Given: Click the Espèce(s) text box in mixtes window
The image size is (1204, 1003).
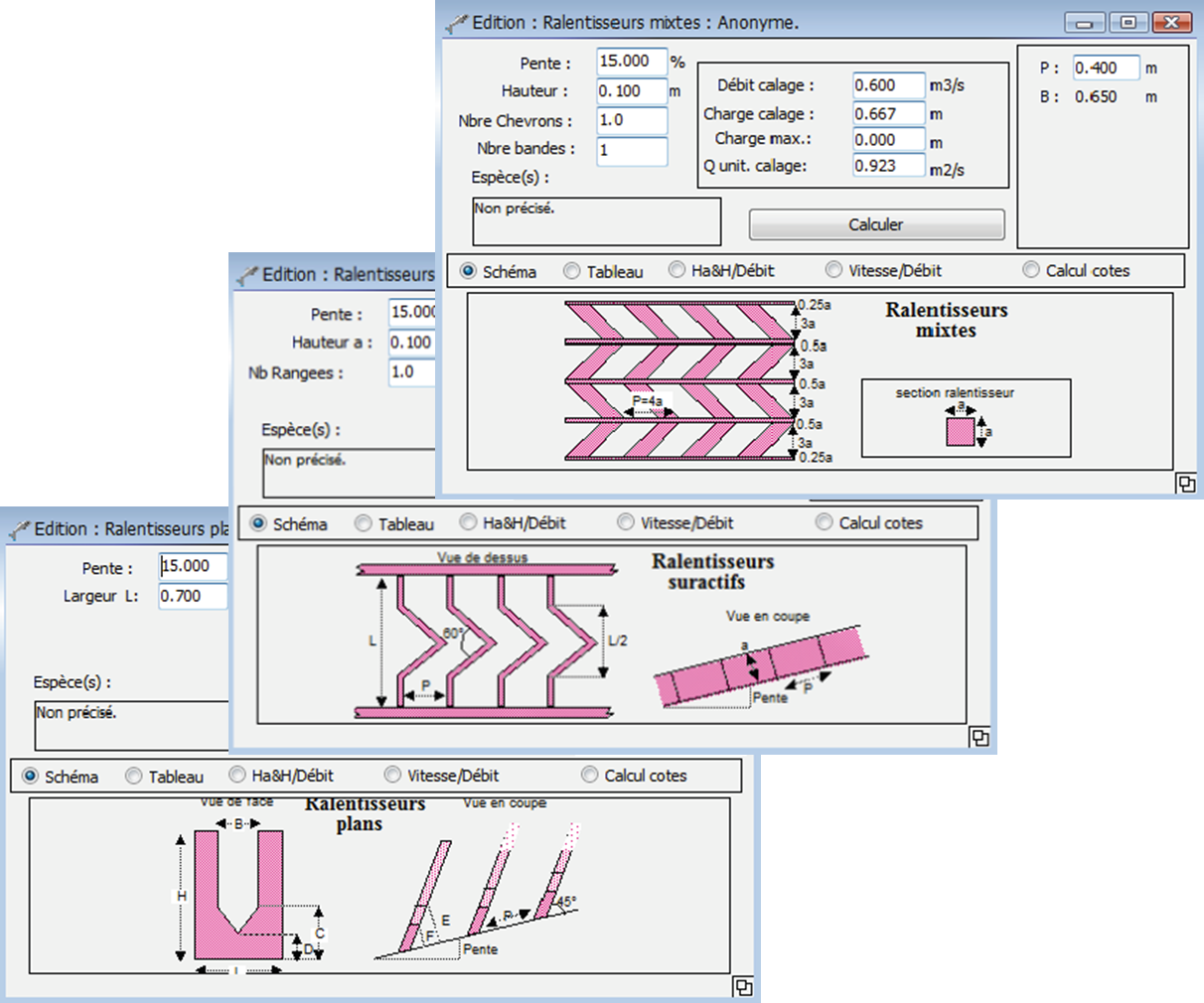Looking at the screenshot, I should pos(596,220).
